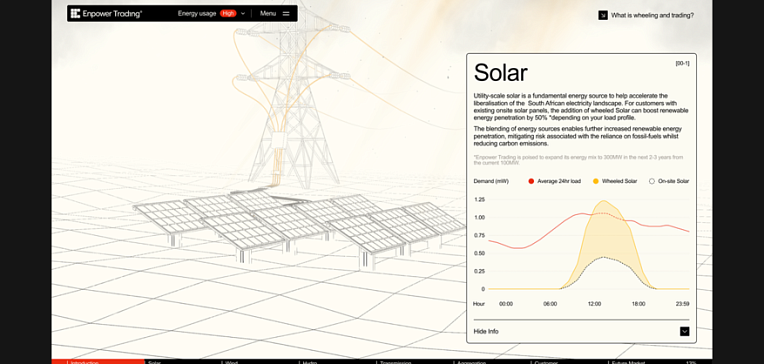Jump to the Wind section tab
The height and width of the screenshot is (364, 764).
tap(231, 362)
